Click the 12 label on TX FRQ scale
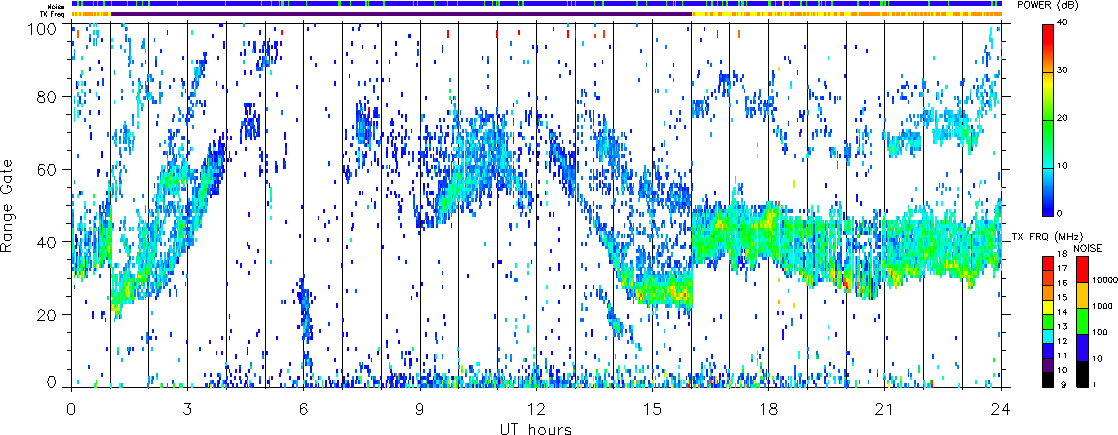The image size is (1118, 435). [1062, 341]
